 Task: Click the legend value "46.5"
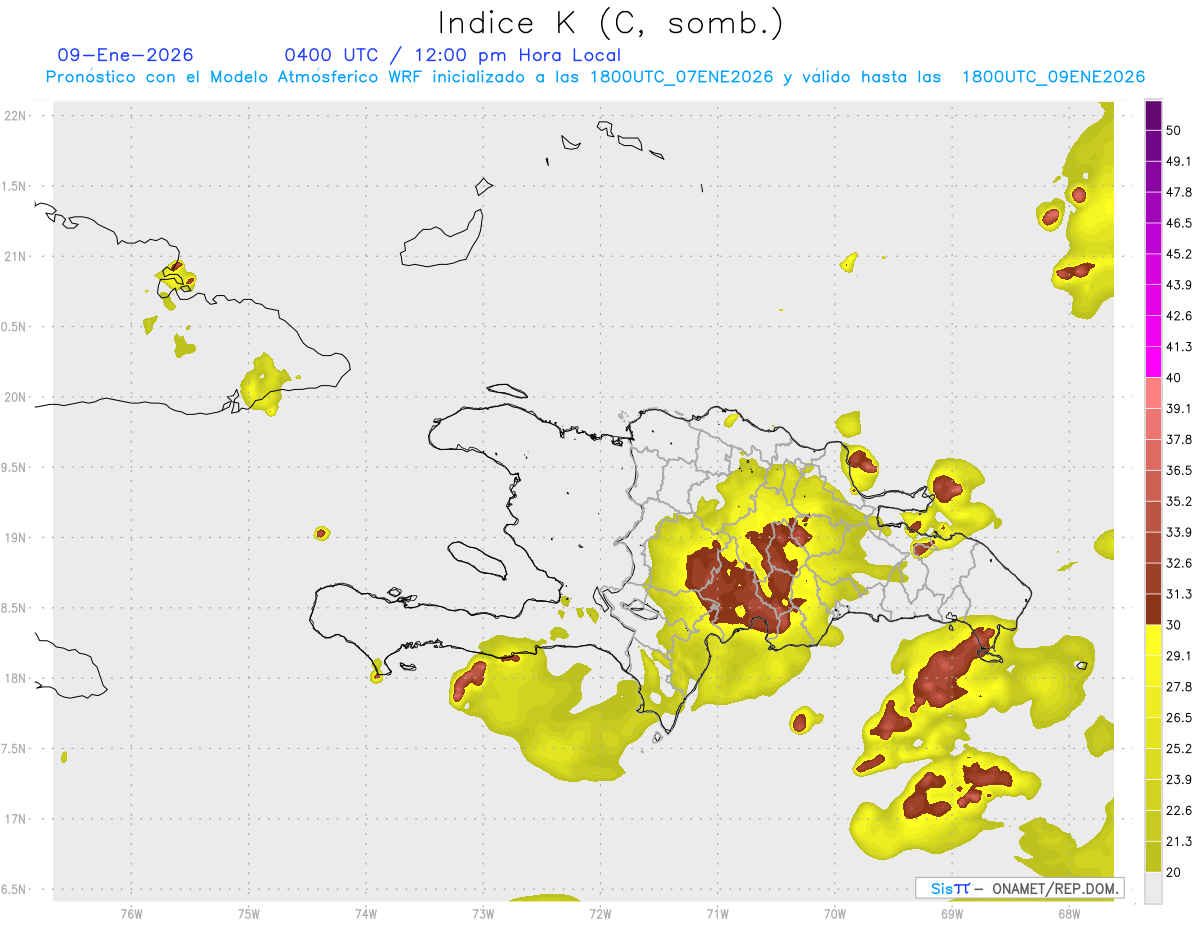1179,223
